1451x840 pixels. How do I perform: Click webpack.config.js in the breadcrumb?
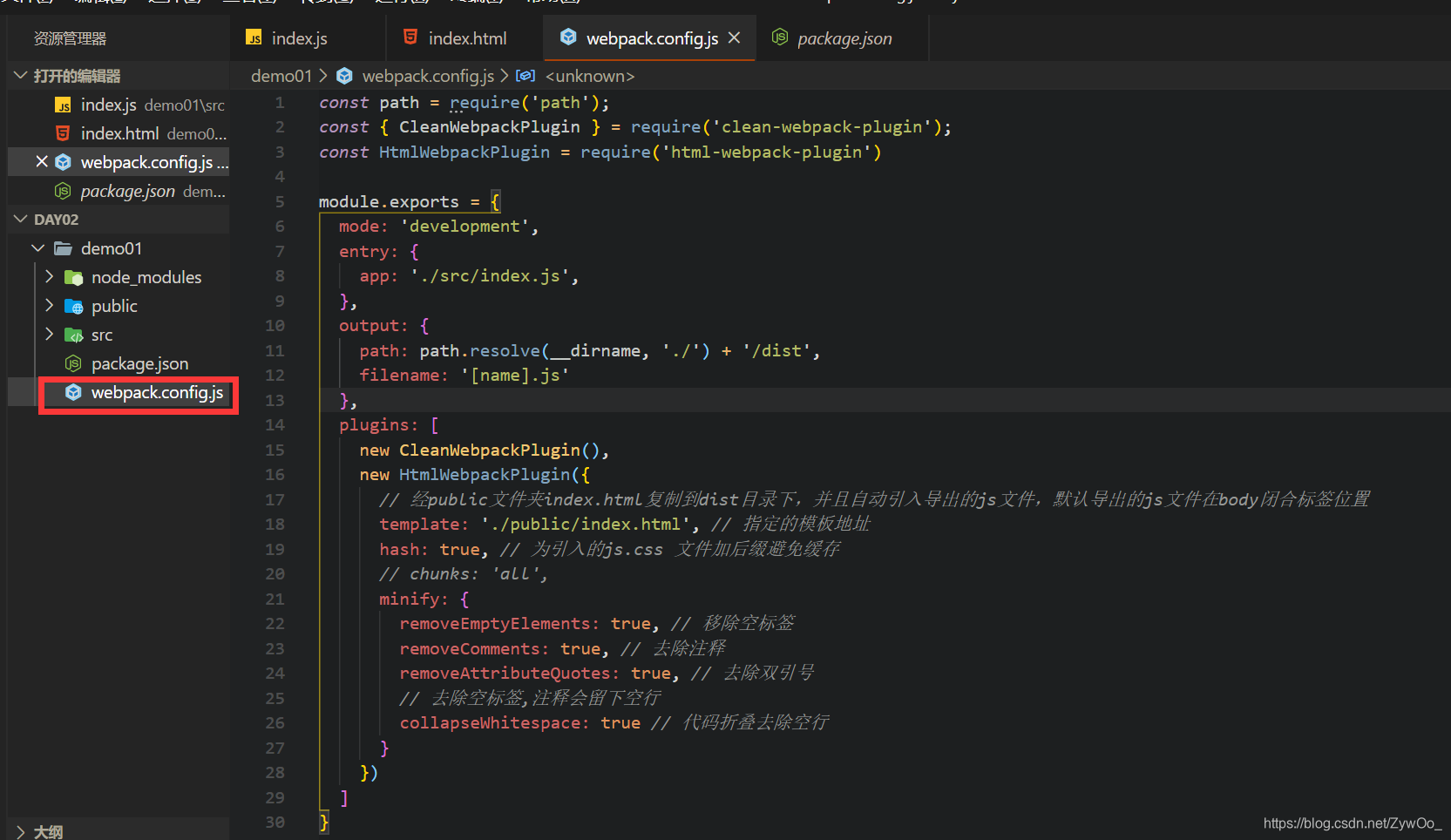[428, 76]
